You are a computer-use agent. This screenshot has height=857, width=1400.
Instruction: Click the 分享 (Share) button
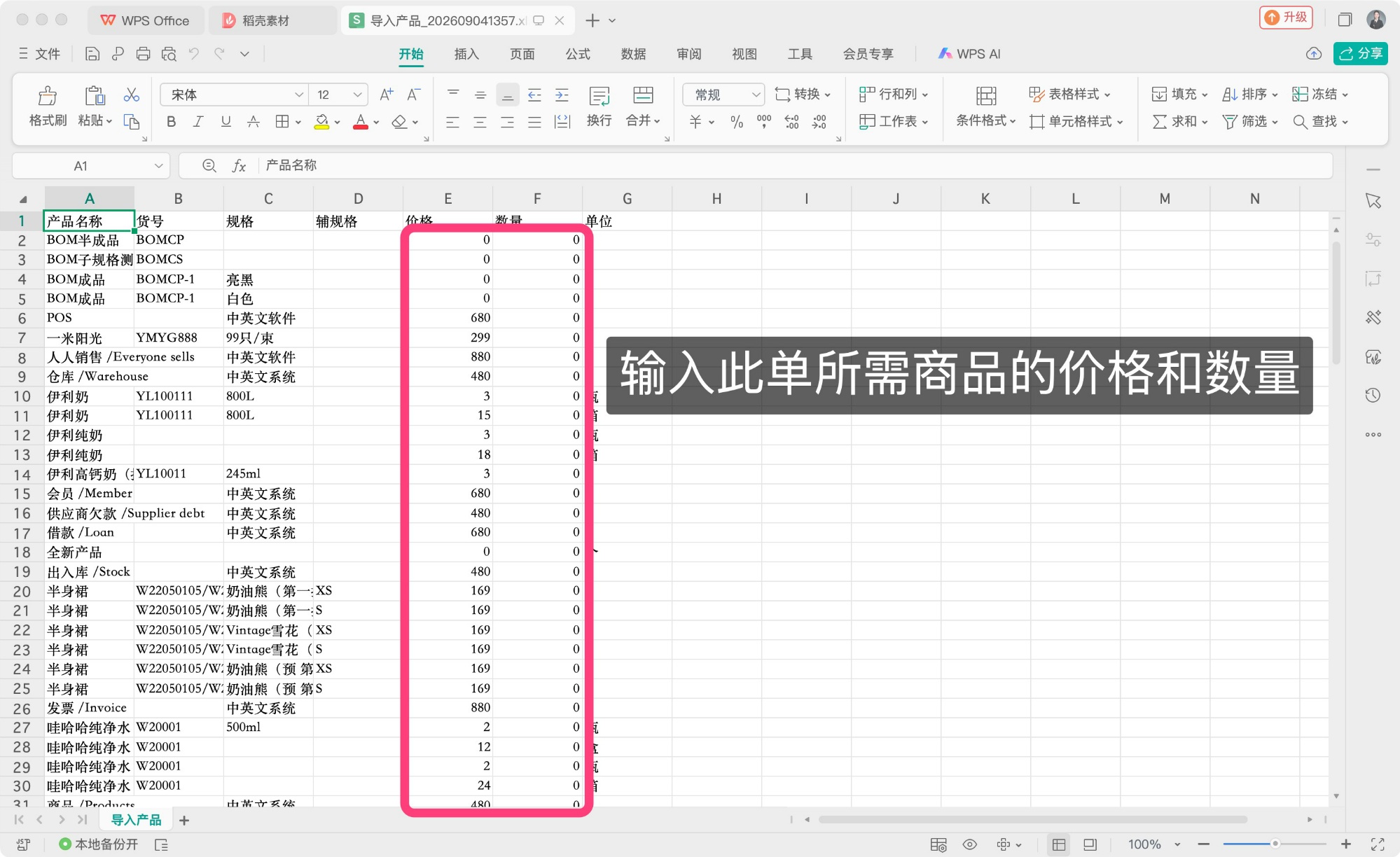tap(1361, 54)
